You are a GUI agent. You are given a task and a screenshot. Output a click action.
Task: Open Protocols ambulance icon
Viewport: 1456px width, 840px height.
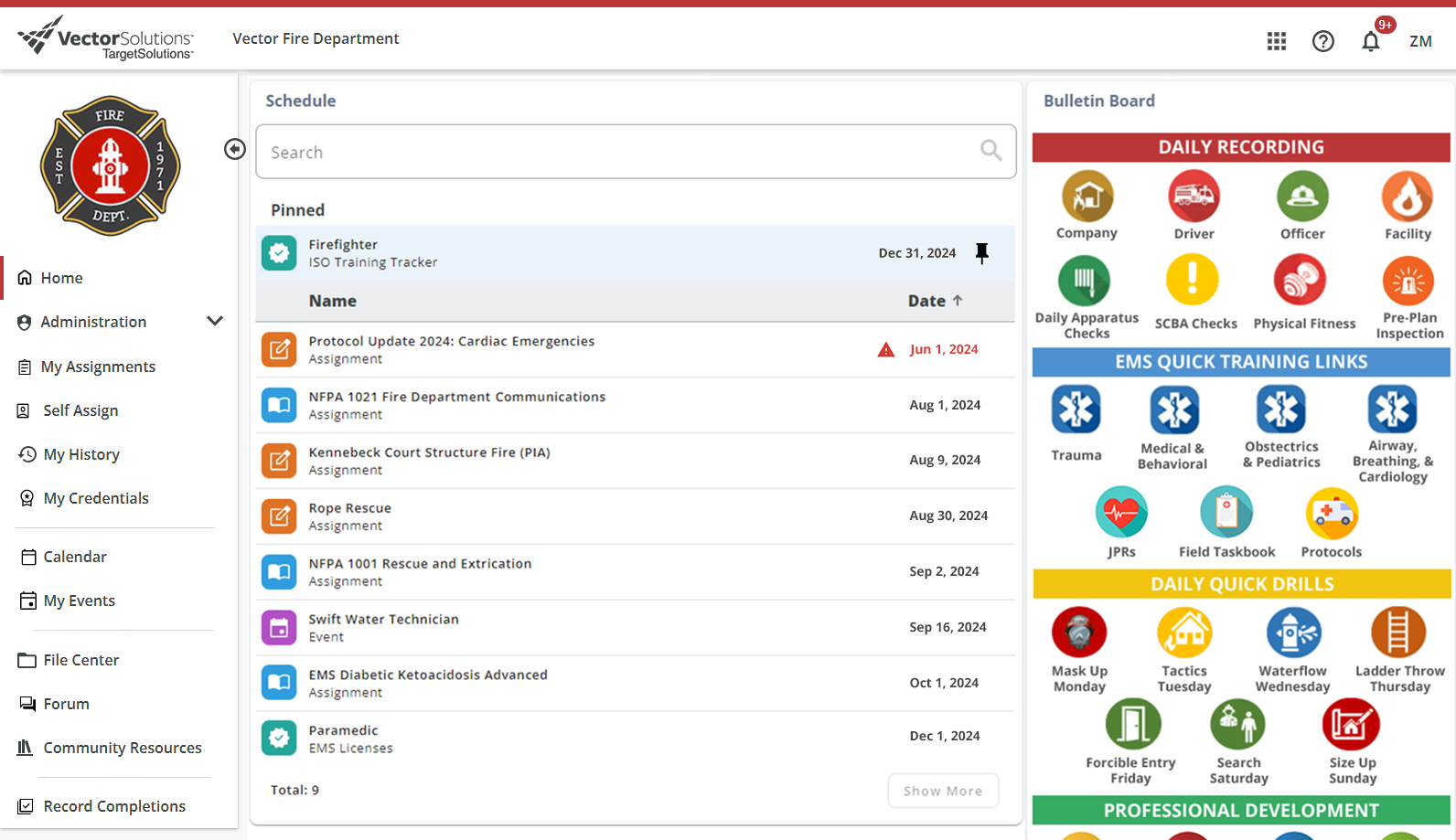1333,513
